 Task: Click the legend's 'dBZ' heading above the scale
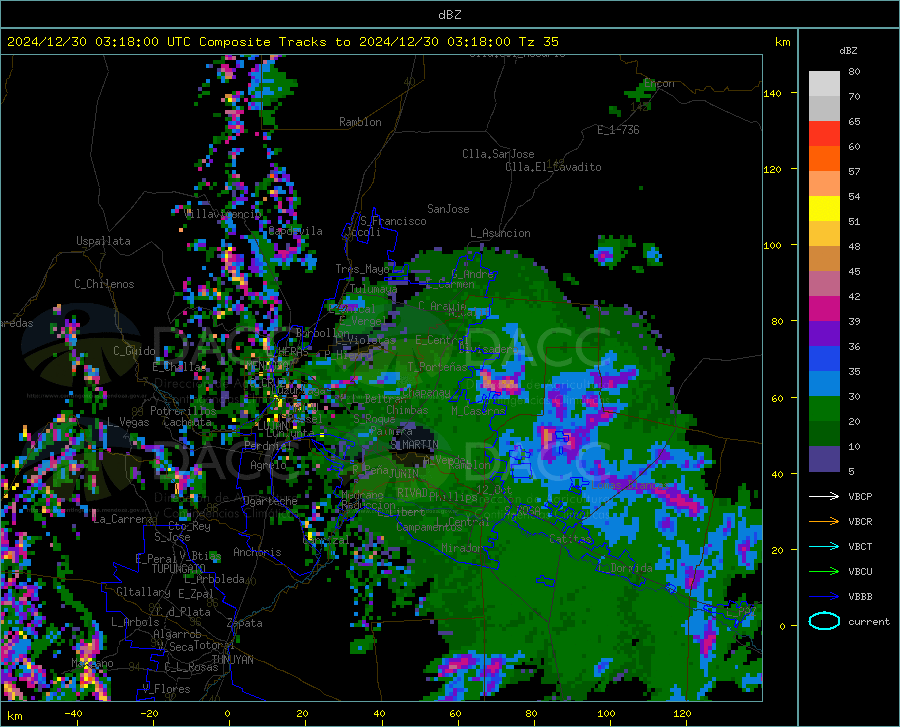coord(848,50)
